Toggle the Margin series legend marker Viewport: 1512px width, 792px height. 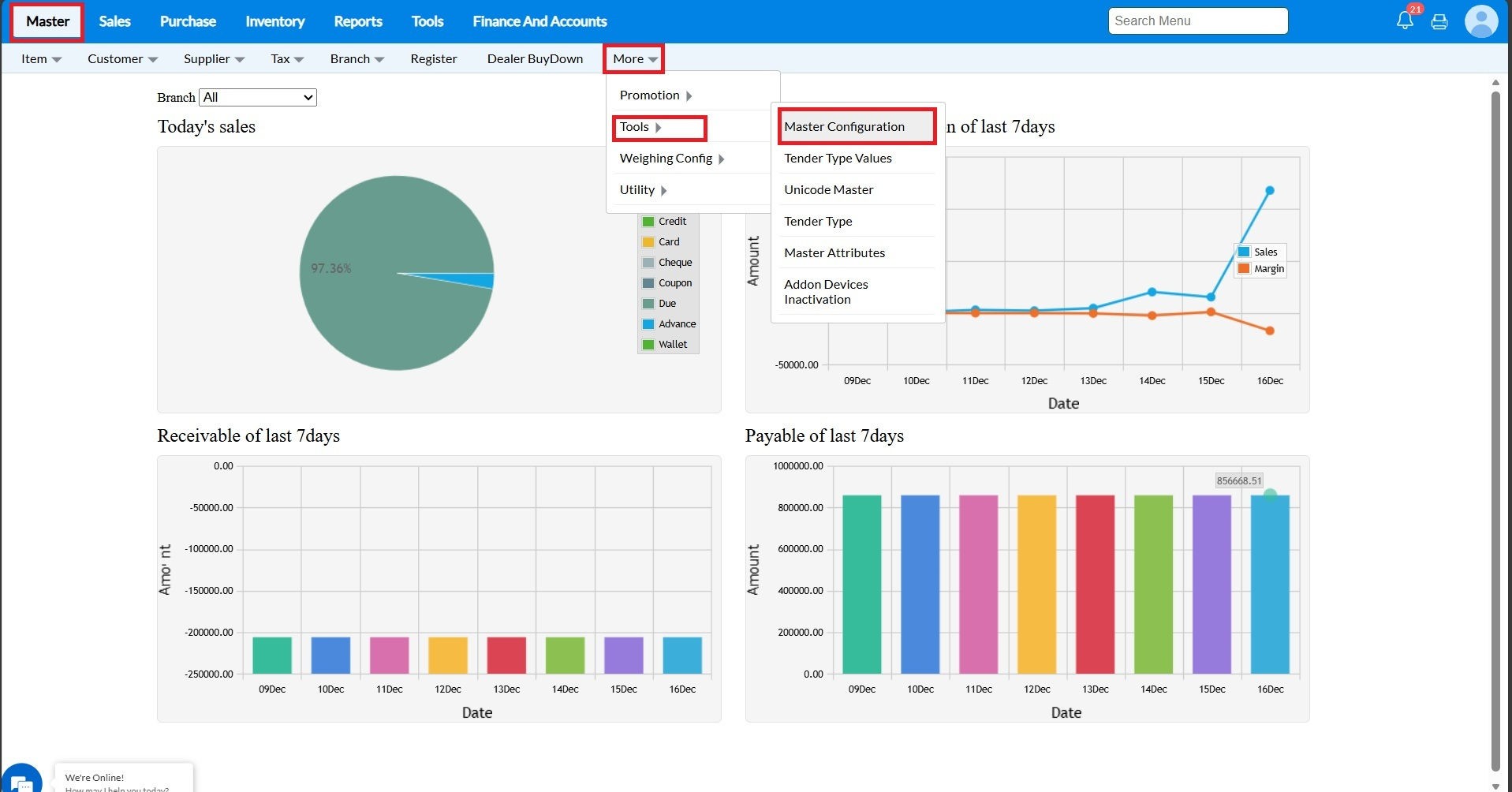[1244, 269]
